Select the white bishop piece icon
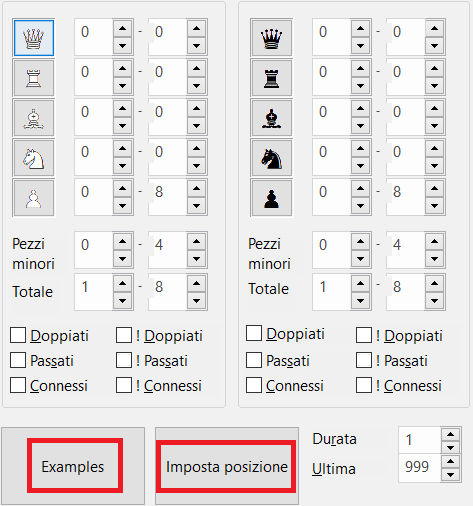Screen dimensions: 473x506 click(x=34, y=118)
